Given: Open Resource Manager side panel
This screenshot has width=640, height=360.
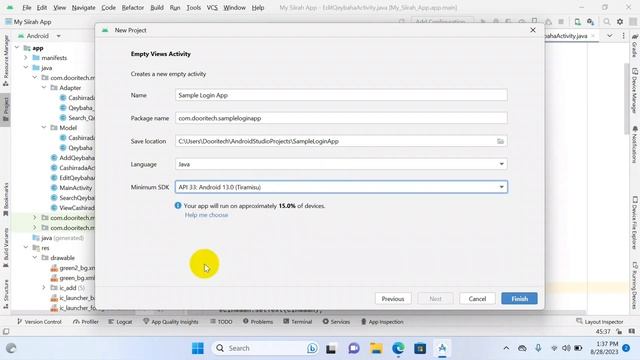Looking at the screenshot, I should tap(6, 60).
